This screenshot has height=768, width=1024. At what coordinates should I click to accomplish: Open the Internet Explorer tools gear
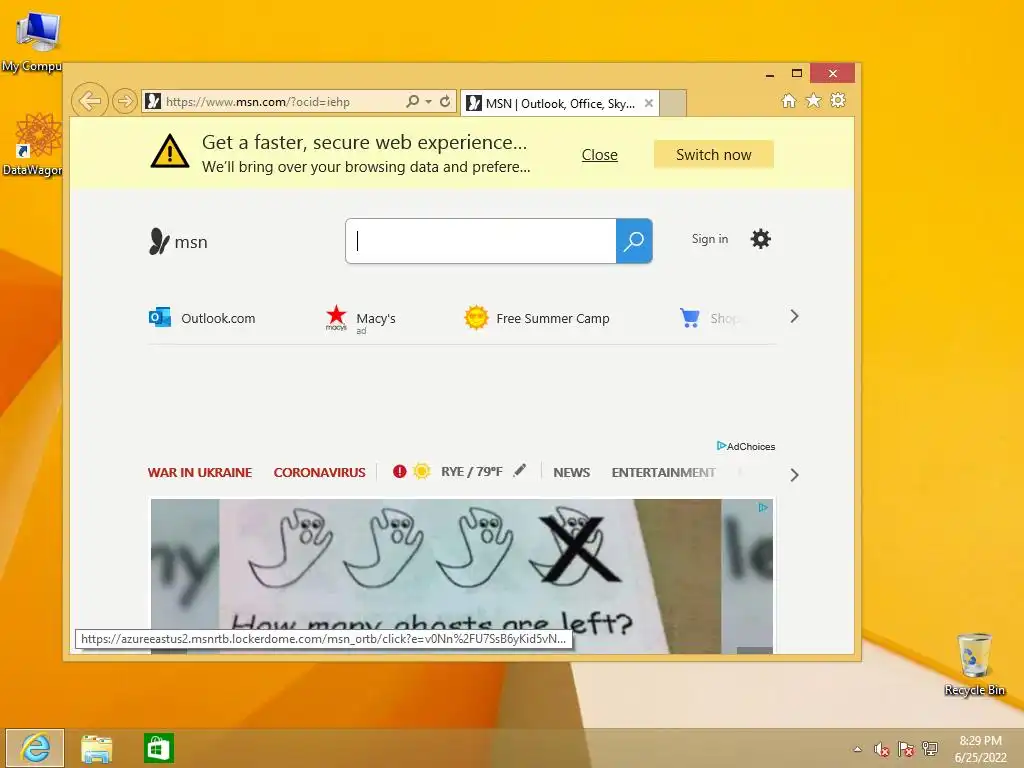tap(838, 101)
